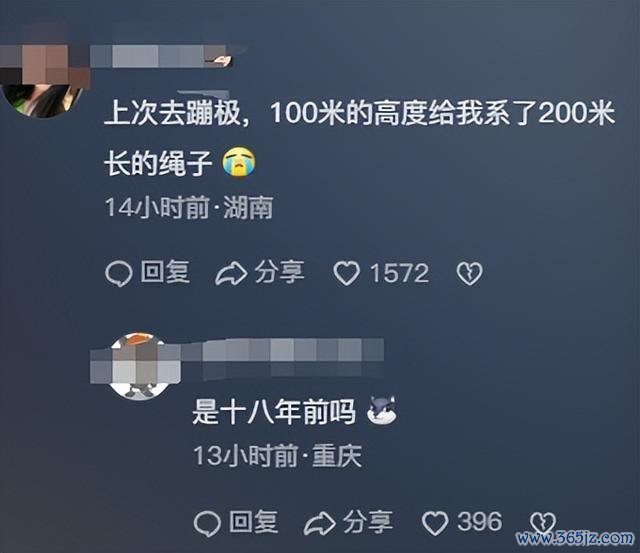Click the crying emoji after 长的绳子
Image resolution: width=640 pixels, height=553 pixels.
(x=239, y=162)
